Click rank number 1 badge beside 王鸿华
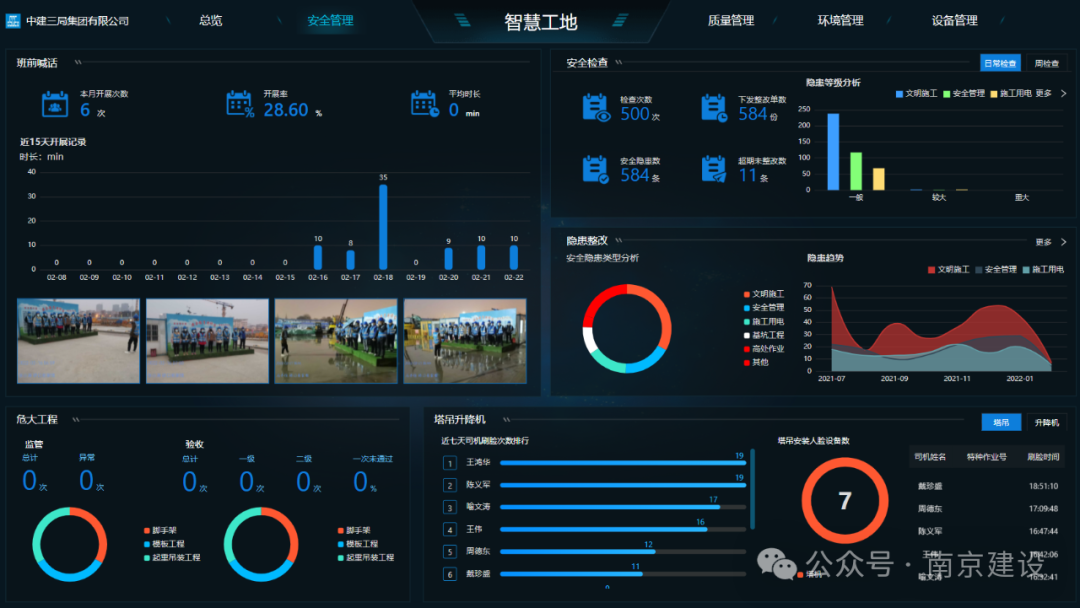This screenshot has height=608, width=1080. [x=450, y=463]
